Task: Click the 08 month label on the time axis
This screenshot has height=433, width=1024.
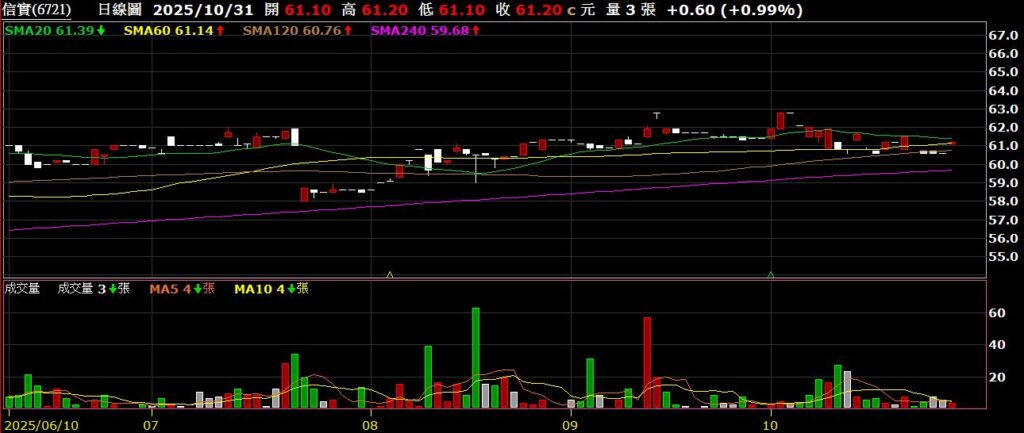Action: click(370, 424)
